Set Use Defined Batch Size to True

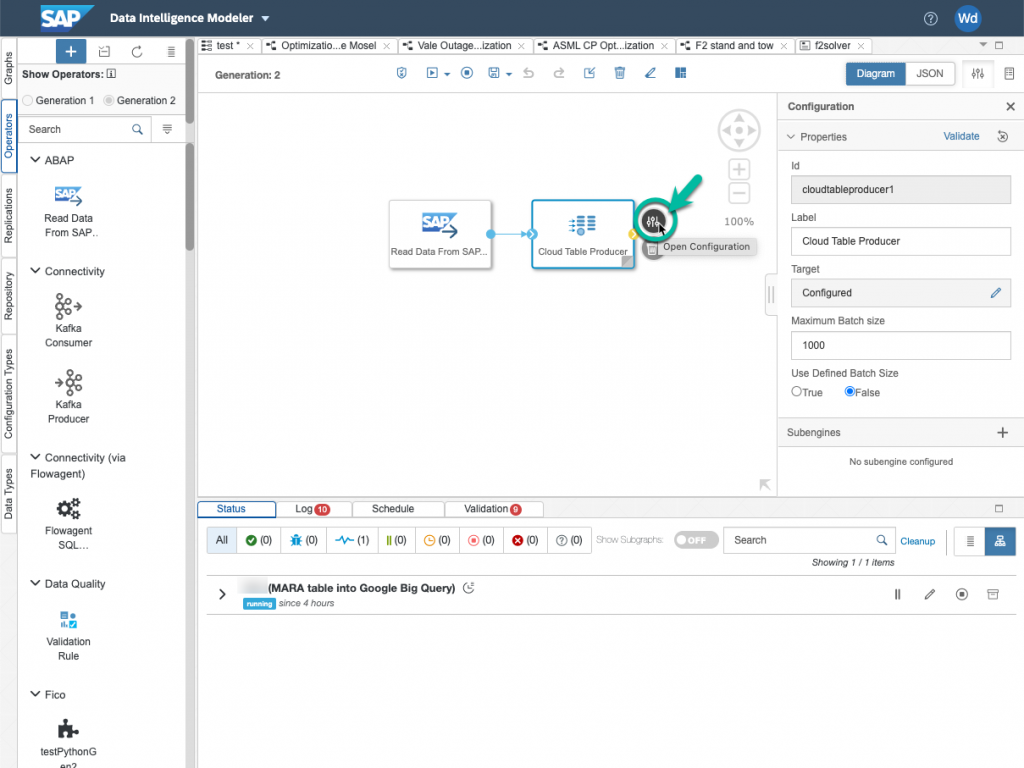pos(797,392)
